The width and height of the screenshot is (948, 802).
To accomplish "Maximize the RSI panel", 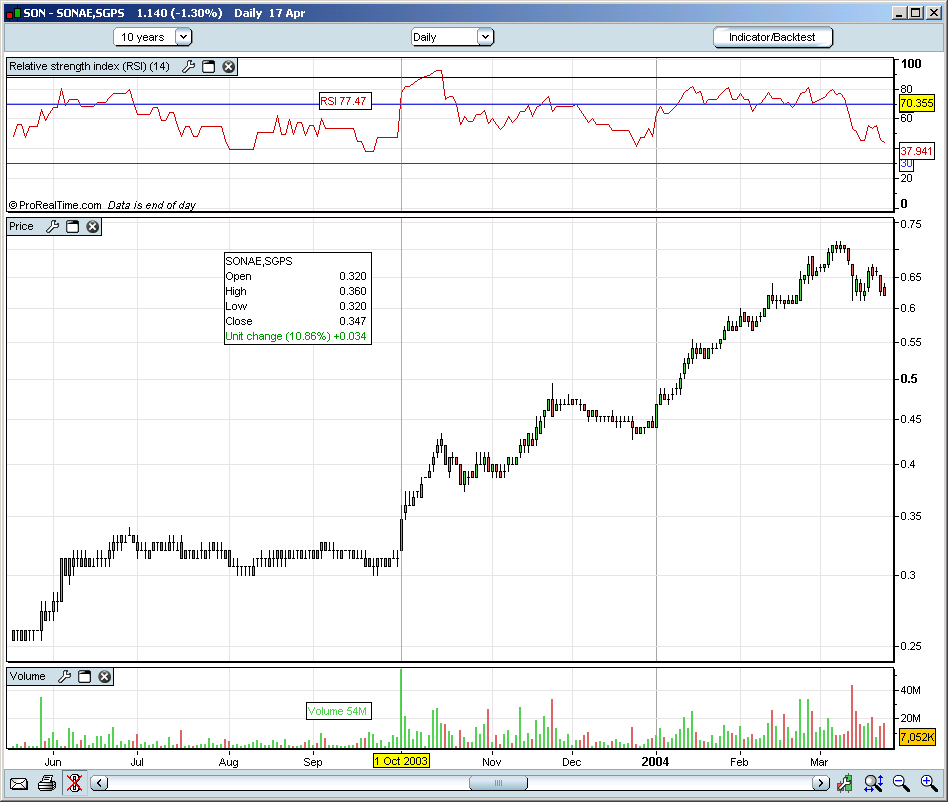I will coord(209,66).
